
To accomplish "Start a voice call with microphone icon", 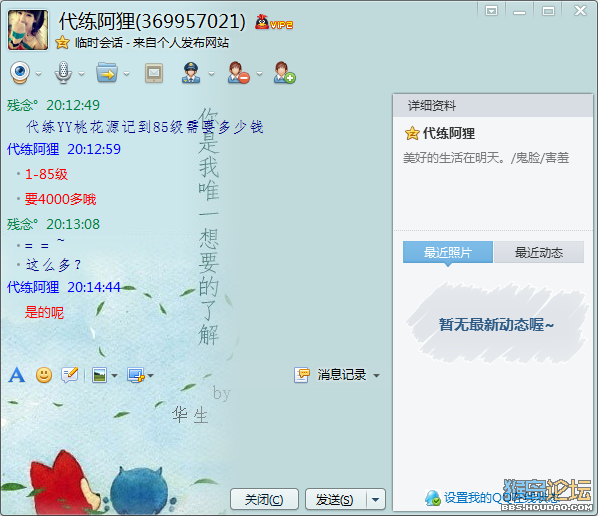I will [x=63, y=72].
